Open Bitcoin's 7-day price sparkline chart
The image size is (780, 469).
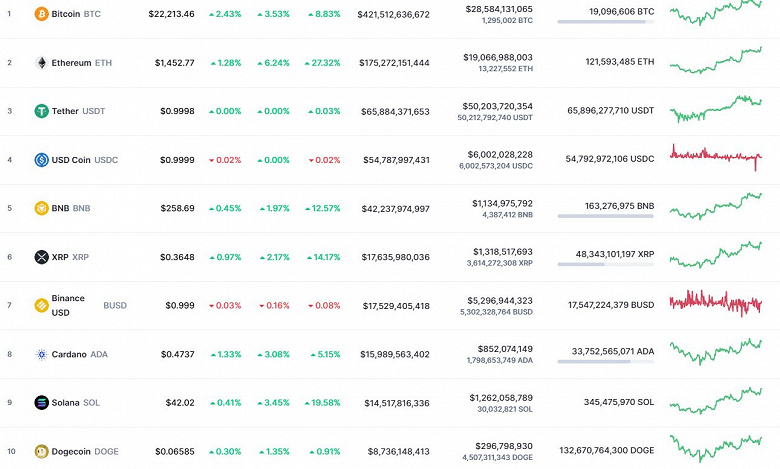click(716, 12)
